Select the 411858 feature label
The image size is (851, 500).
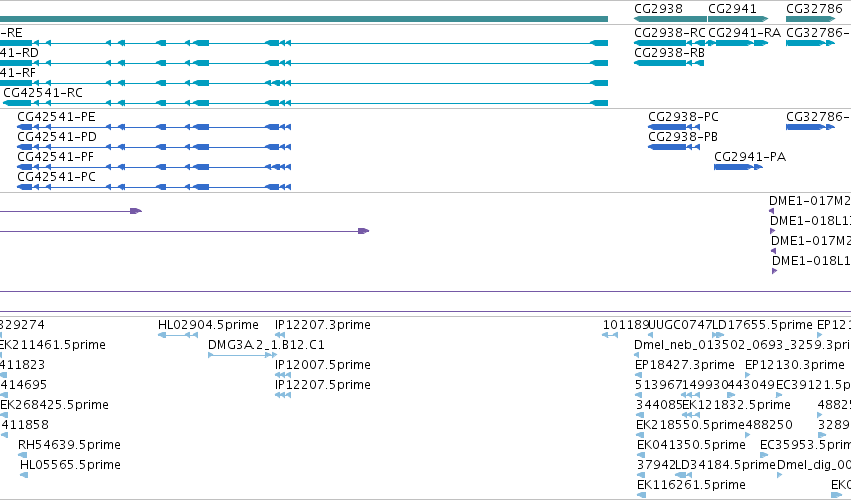[24, 425]
